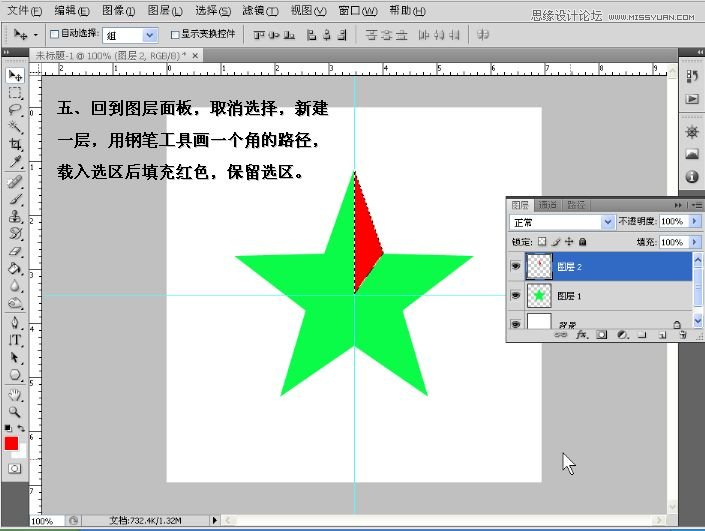Select the History Brush tool
The height and width of the screenshot is (531, 705).
(15, 233)
